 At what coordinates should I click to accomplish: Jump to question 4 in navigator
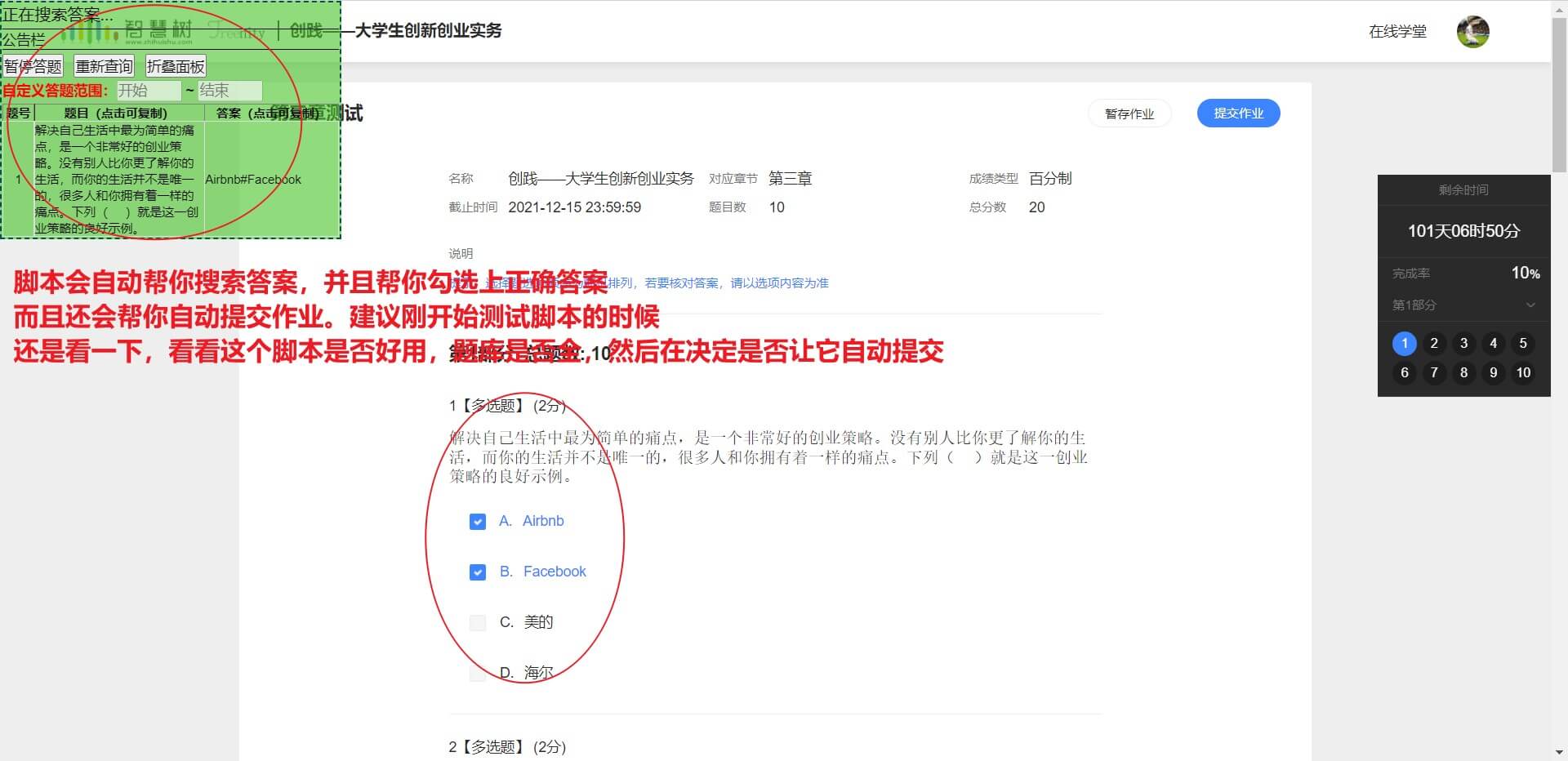point(1493,344)
